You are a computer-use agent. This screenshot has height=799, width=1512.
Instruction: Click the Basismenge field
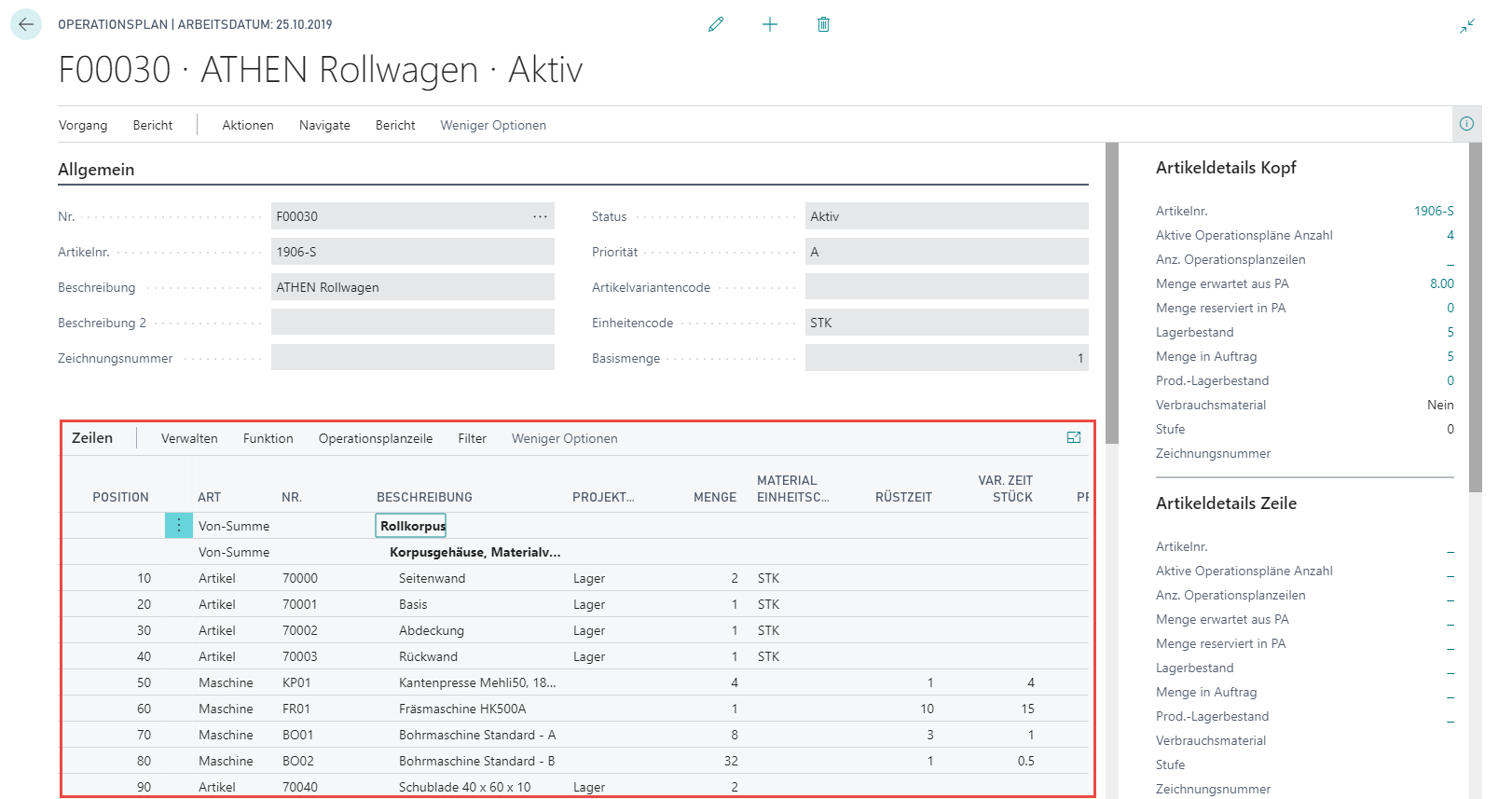[x=946, y=358]
